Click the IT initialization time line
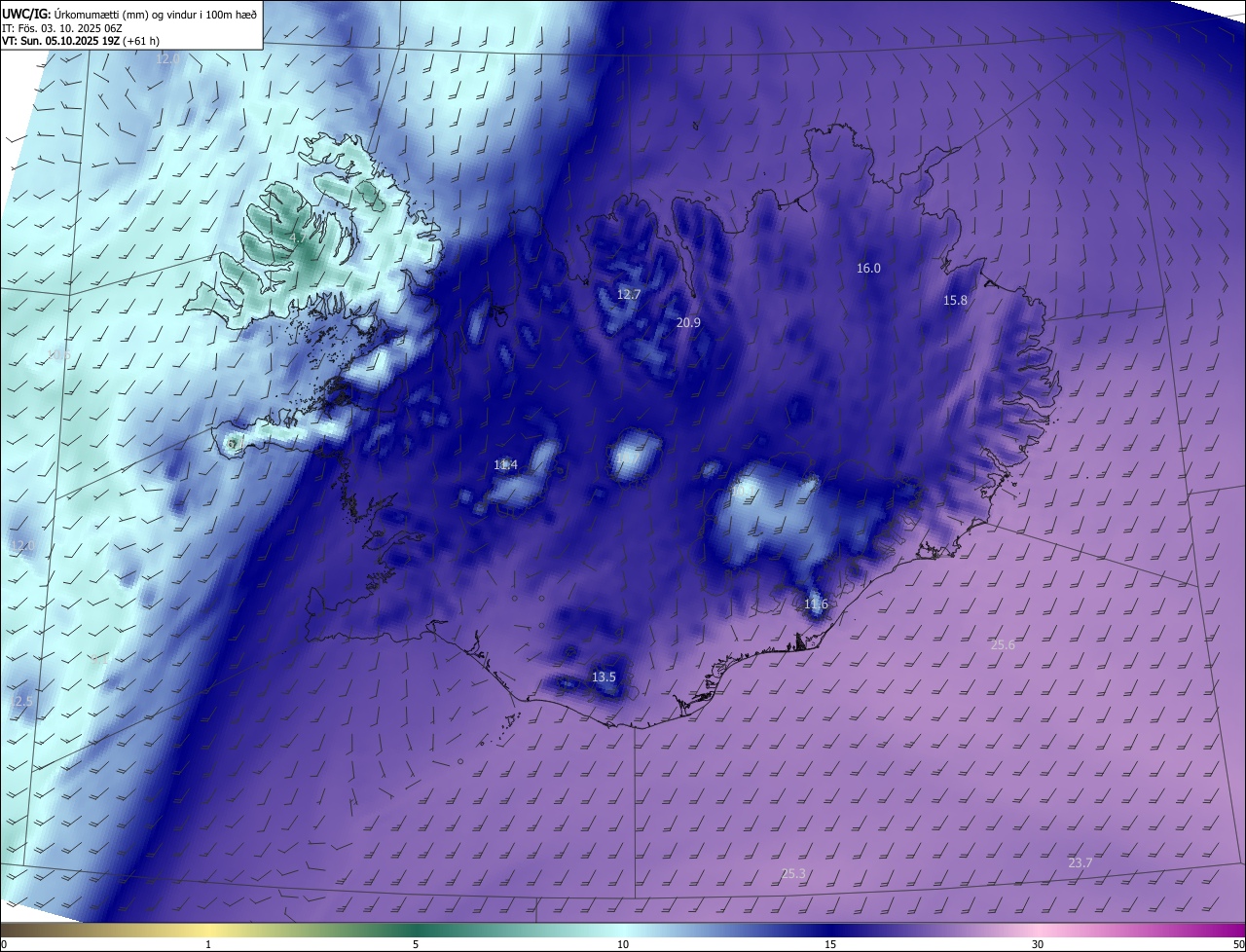This screenshot has height=952, width=1246. click(62, 27)
